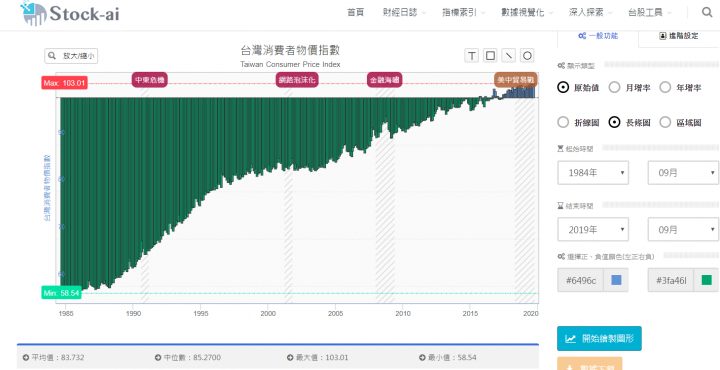Switch to the 進階設定 tab

pyautogui.click(x=679, y=36)
